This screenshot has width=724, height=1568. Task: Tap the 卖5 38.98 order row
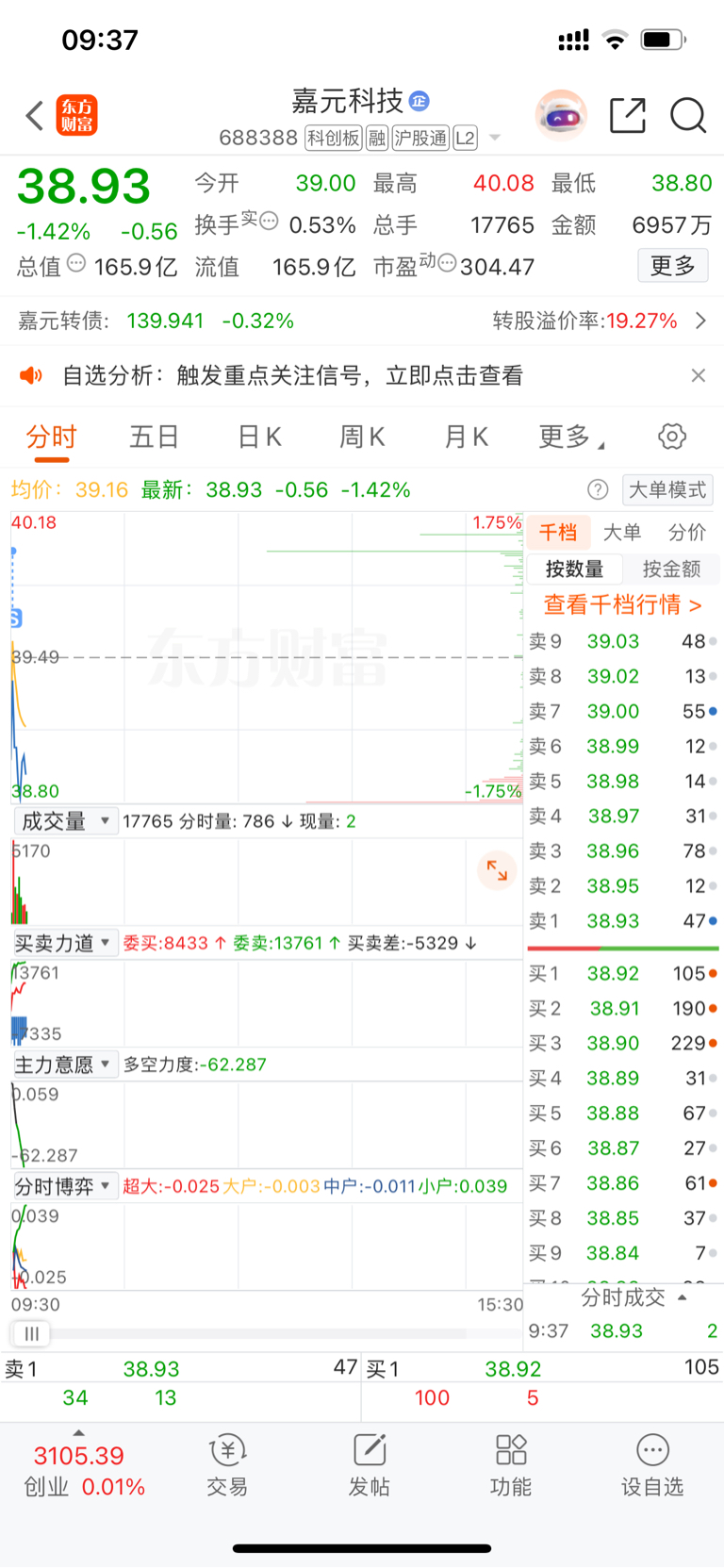623,781
